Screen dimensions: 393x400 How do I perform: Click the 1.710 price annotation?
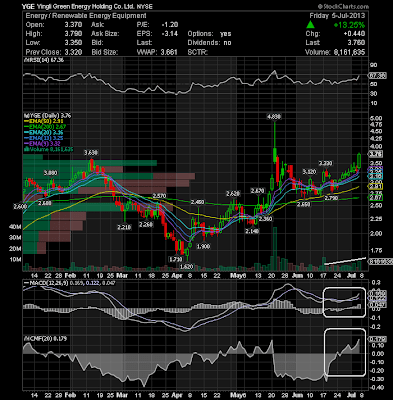tap(176, 259)
